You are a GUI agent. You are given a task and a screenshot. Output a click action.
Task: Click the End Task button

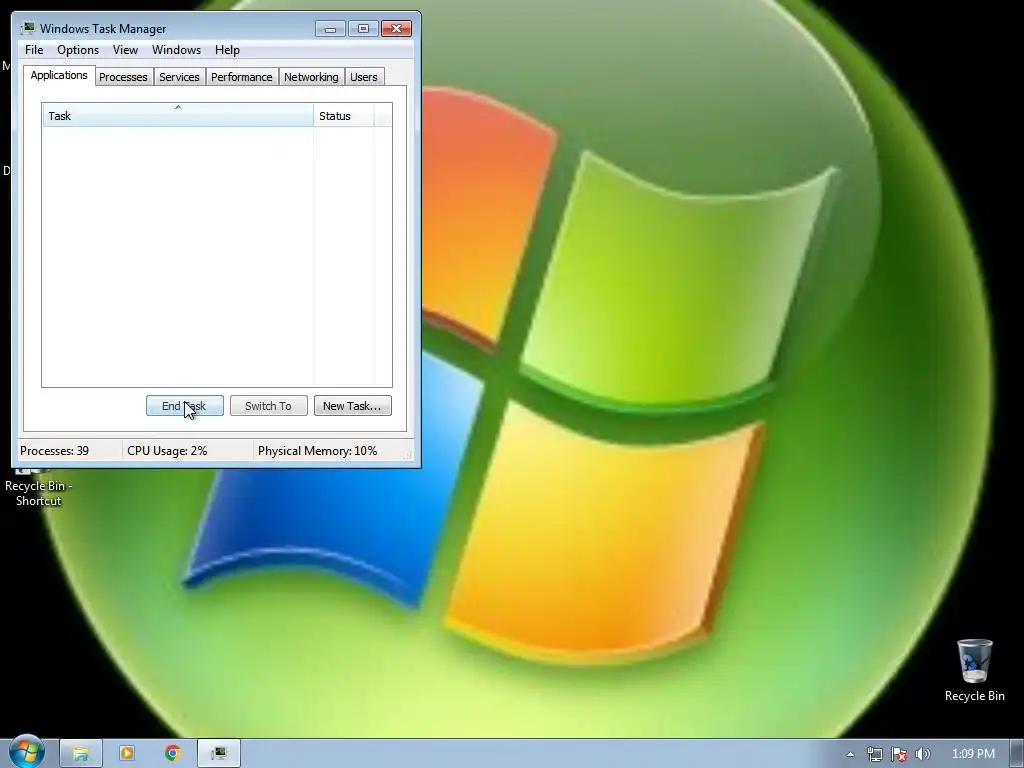pyautogui.click(x=184, y=406)
